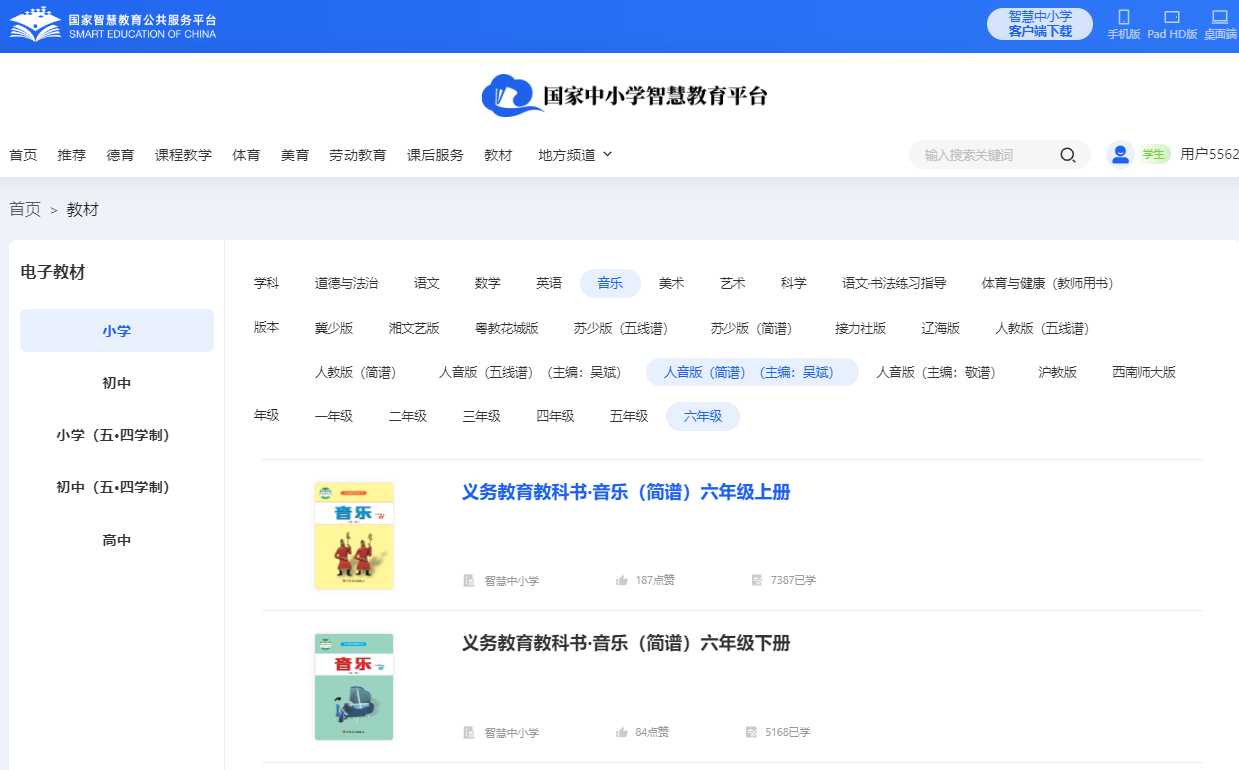Open the 六年级下册 green textbook cover thumbnail
This screenshot has width=1239, height=770.
click(x=354, y=686)
